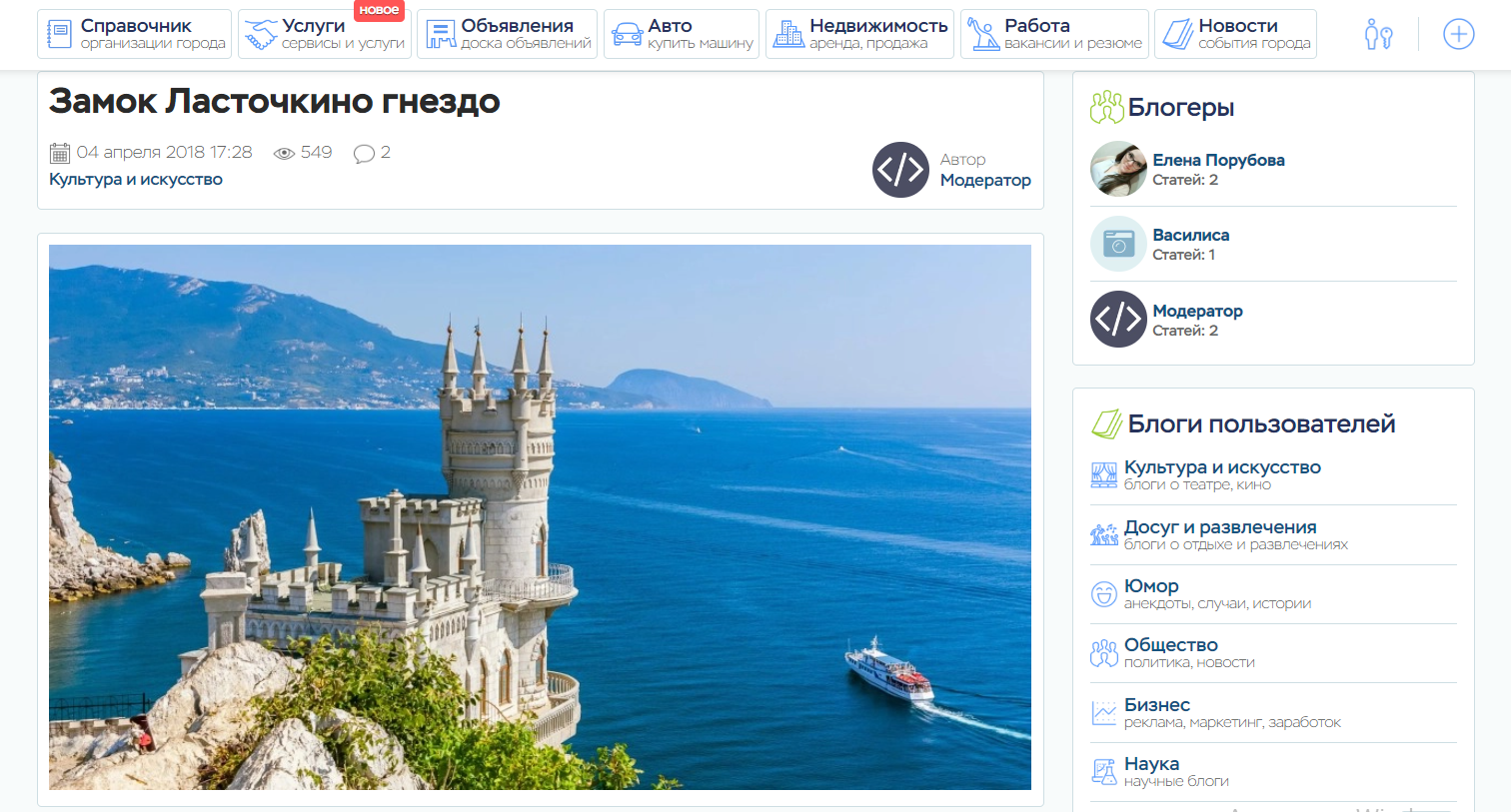
Task: Open the Справочник menu item
Action: point(135,34)
